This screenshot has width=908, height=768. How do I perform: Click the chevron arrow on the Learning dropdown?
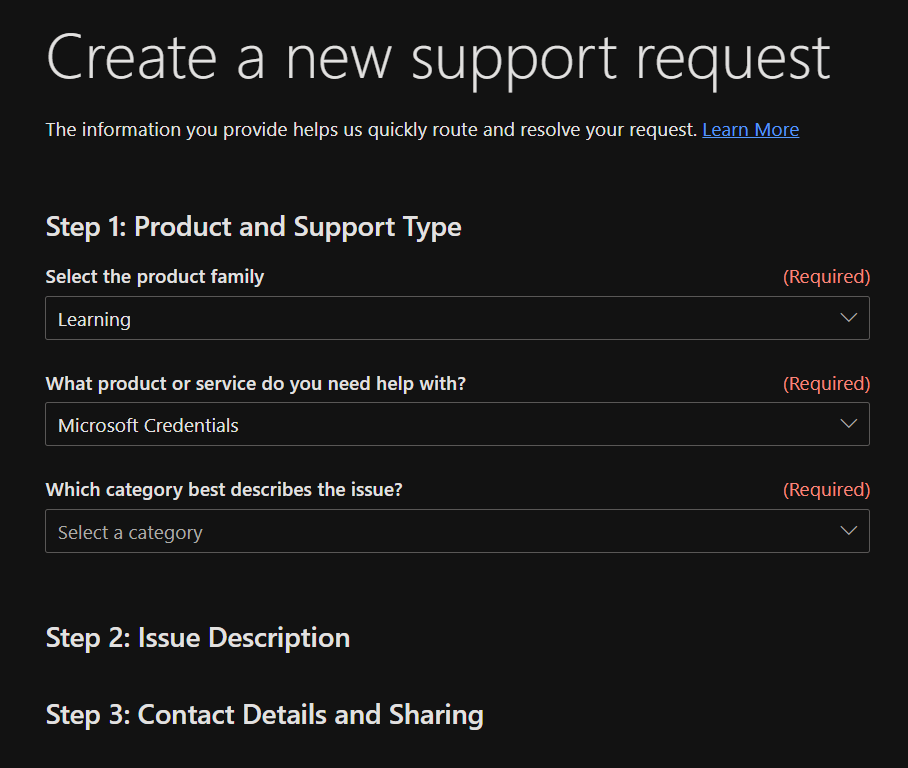[x=849, y=318]
